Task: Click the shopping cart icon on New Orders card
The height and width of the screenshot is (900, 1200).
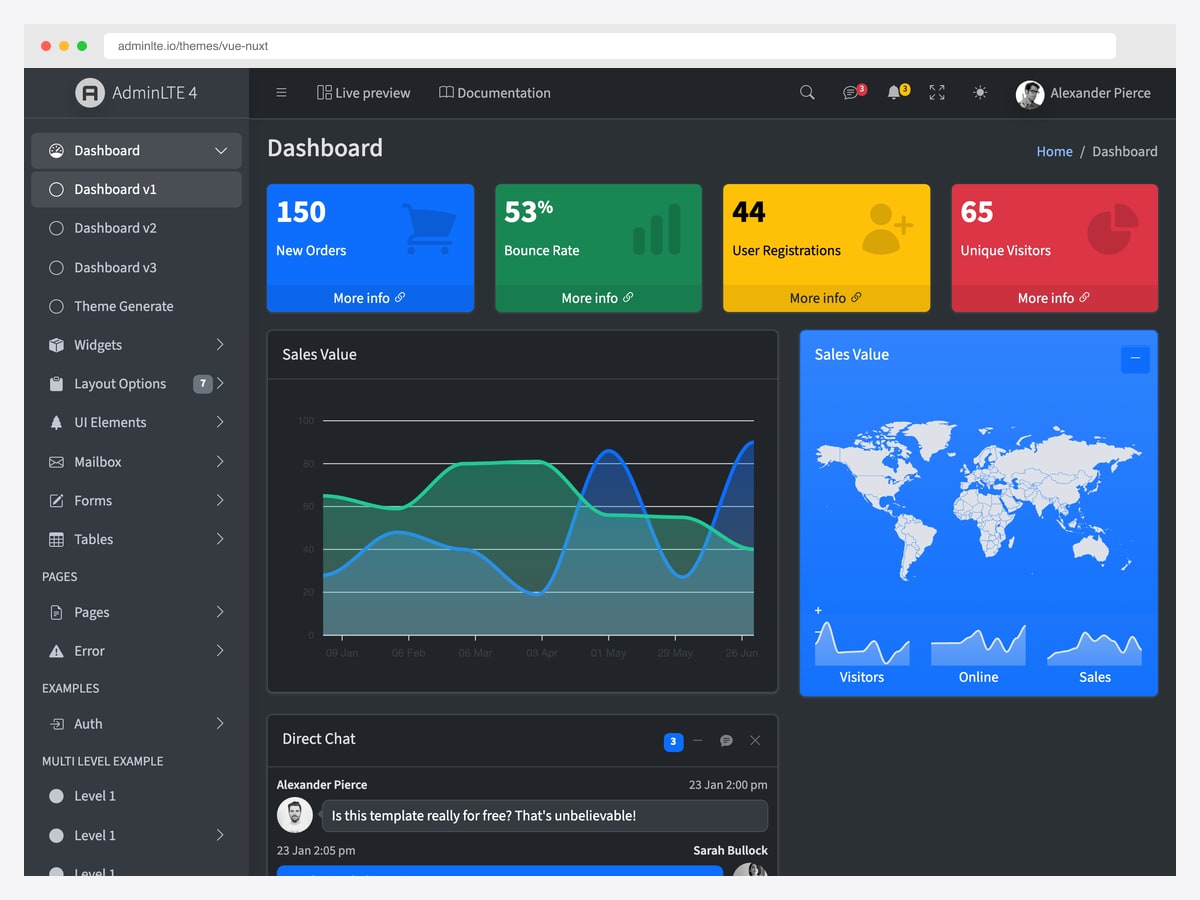Action: point(428,229)
